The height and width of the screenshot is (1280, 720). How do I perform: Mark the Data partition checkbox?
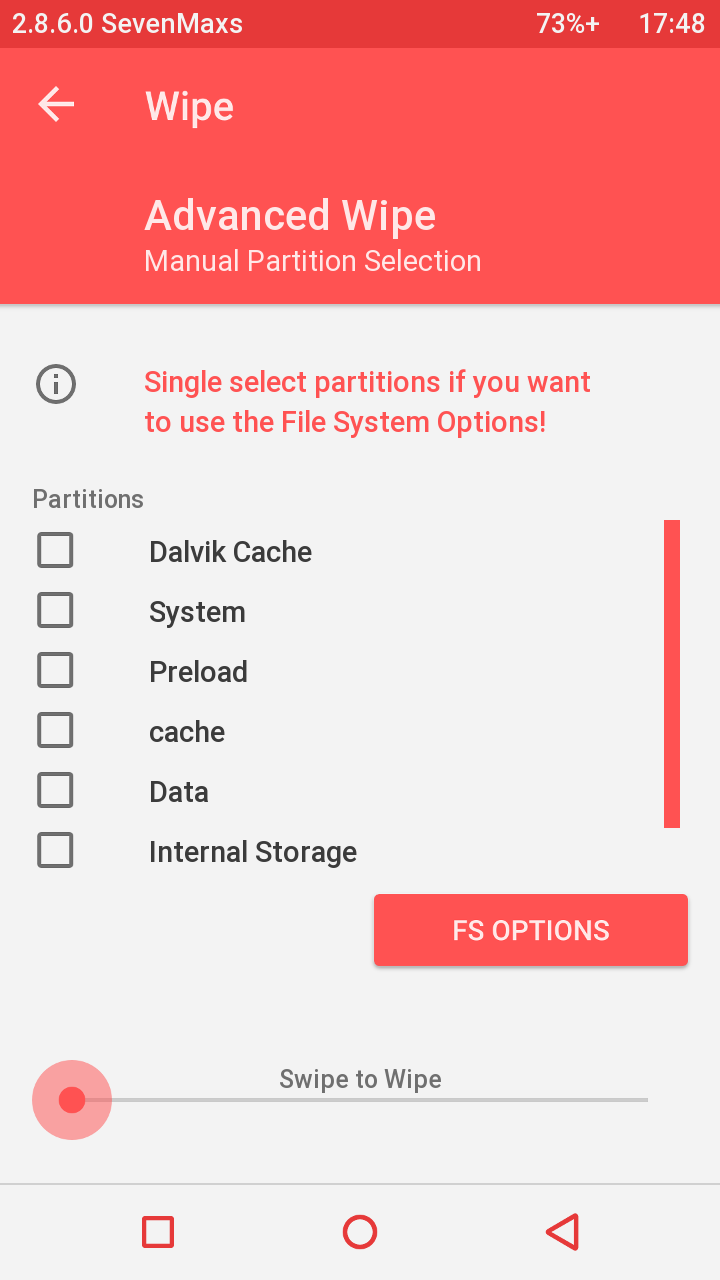(55, 790)
